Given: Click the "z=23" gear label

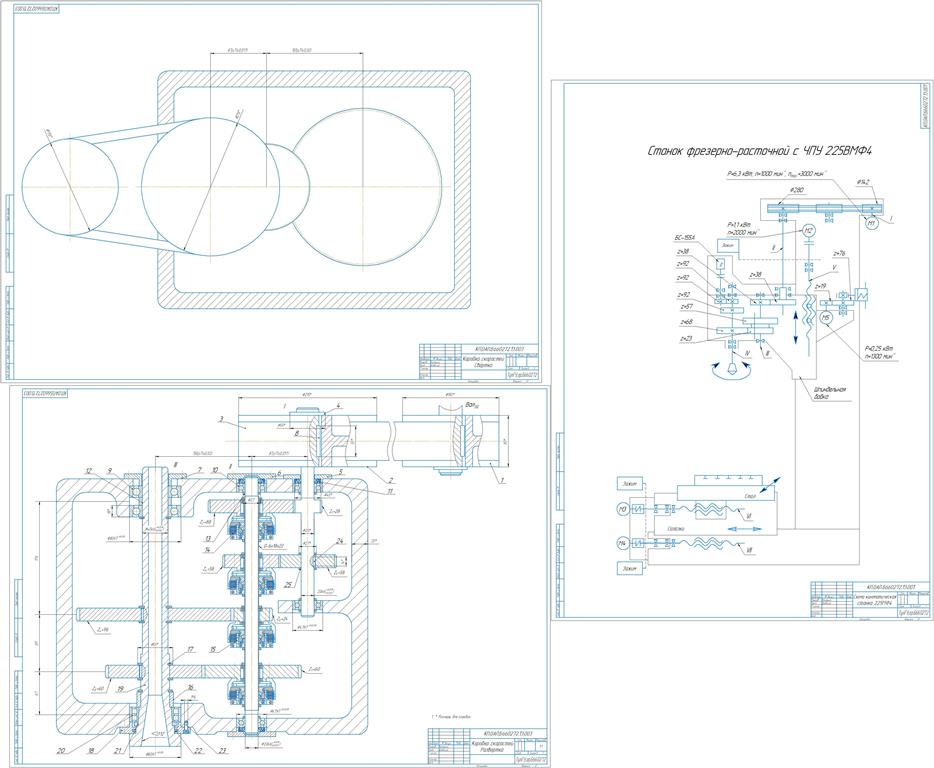Looking at the screenshot, I should coord(685,338).
